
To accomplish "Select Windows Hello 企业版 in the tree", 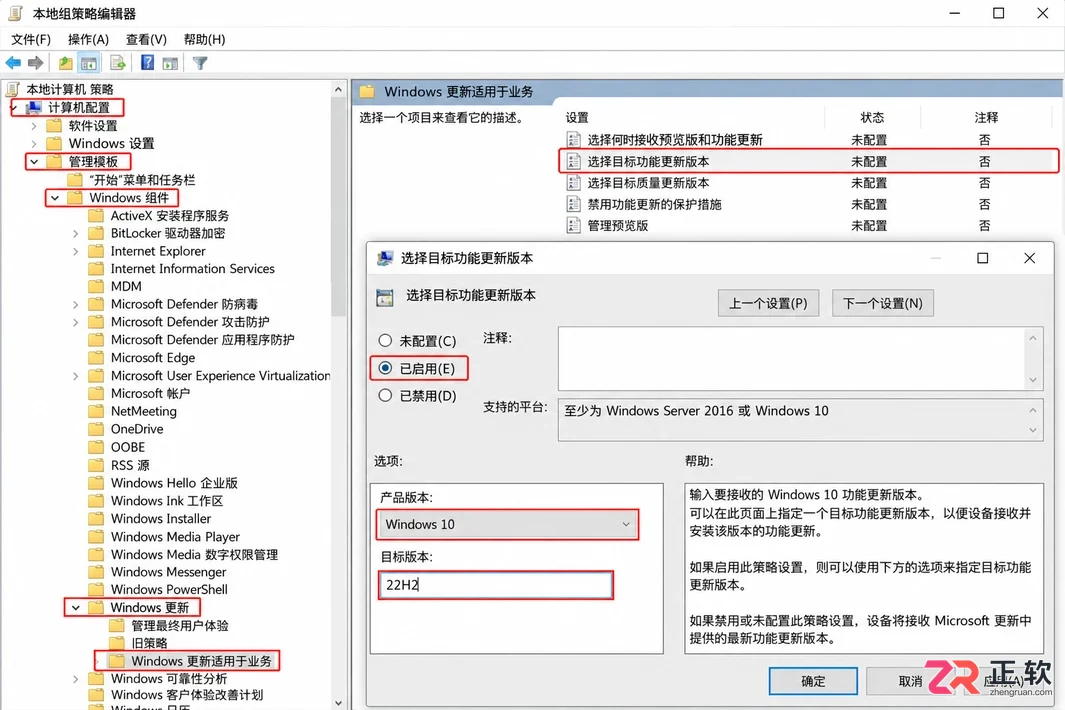I will click(174, 483).
